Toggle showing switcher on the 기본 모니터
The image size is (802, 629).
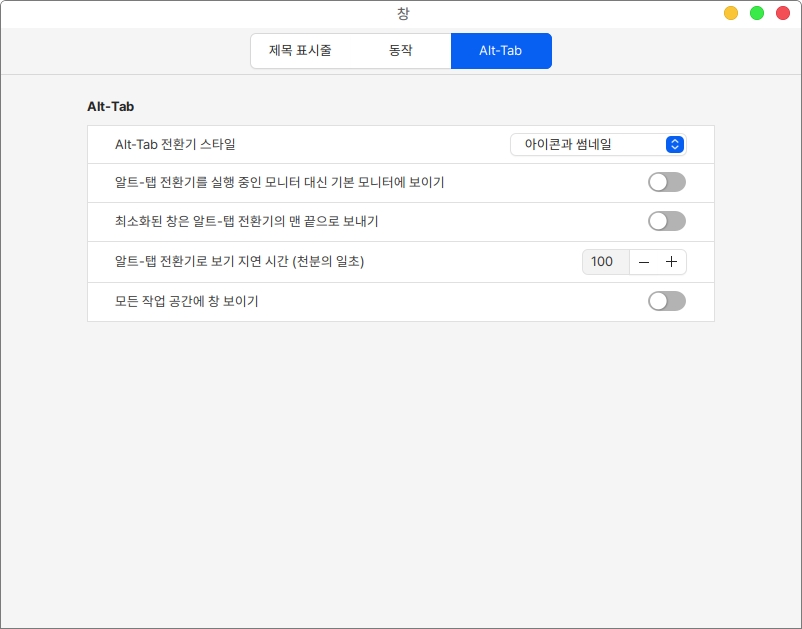point(666,182)
